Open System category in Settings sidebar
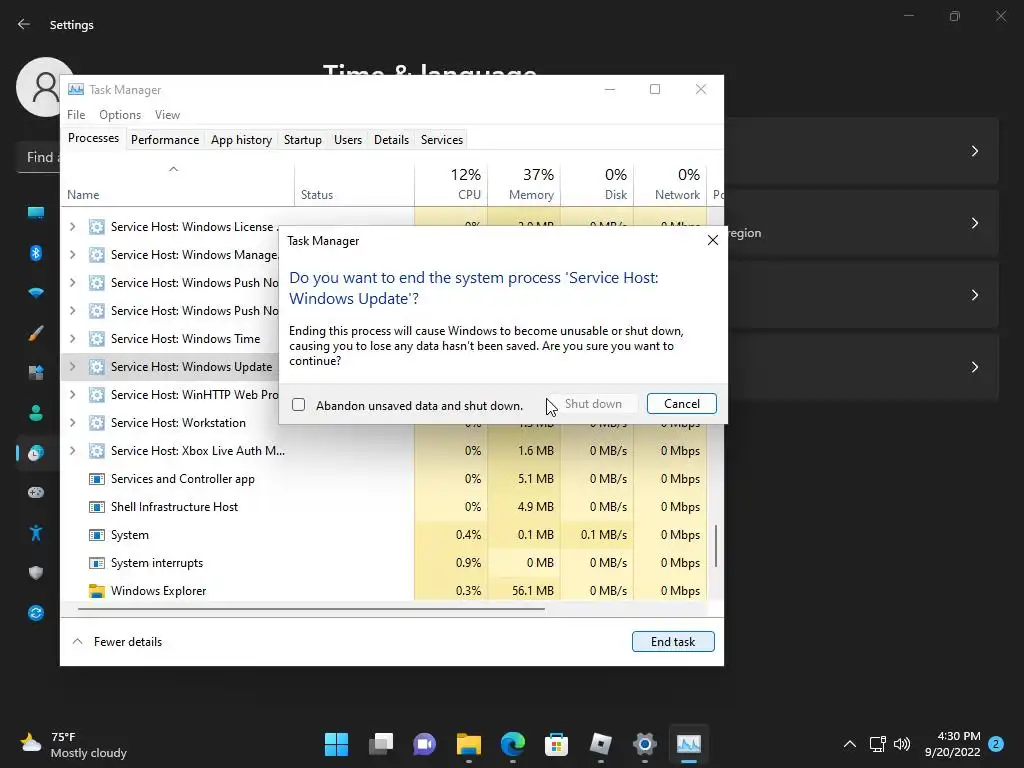Screen dimensions: 1024x768 pos(36,212)
